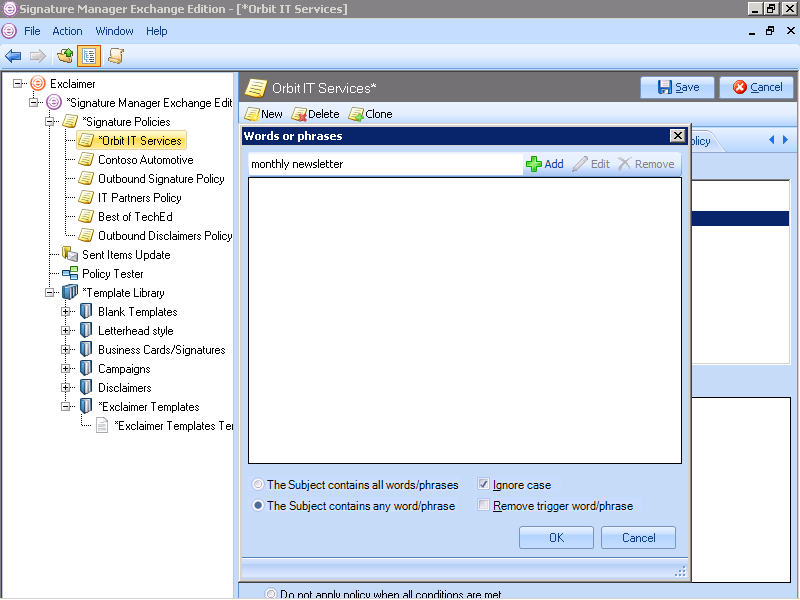
Task: Click the Policy Tester icon
Action: tap(70, 273)
